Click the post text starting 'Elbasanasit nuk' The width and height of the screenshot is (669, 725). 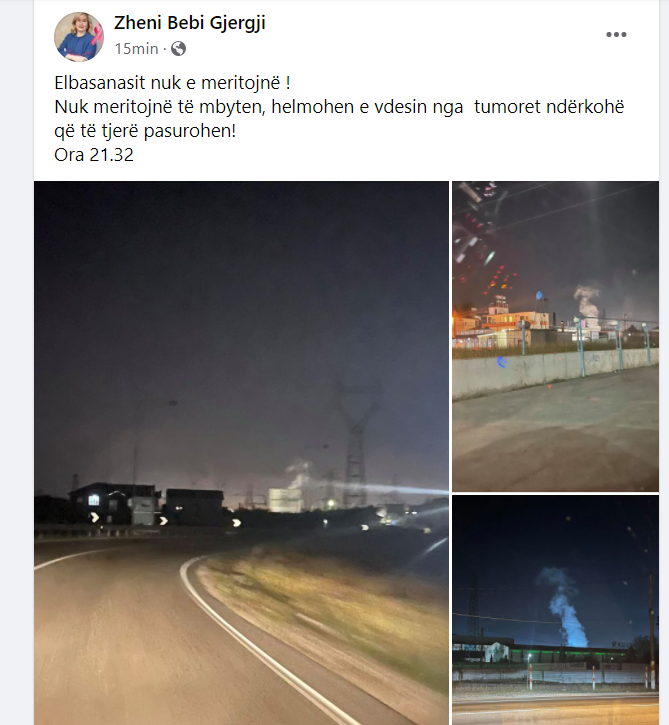click(x=172, y=83)
